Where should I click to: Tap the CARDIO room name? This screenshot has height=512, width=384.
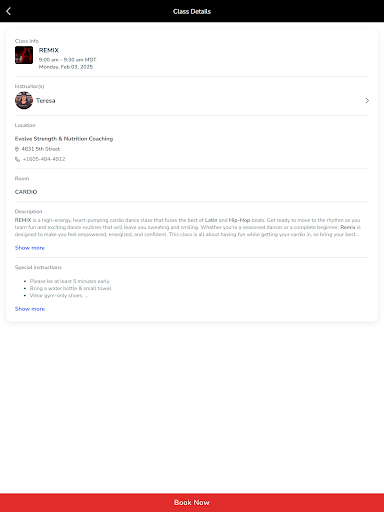[x=26, y=192]
